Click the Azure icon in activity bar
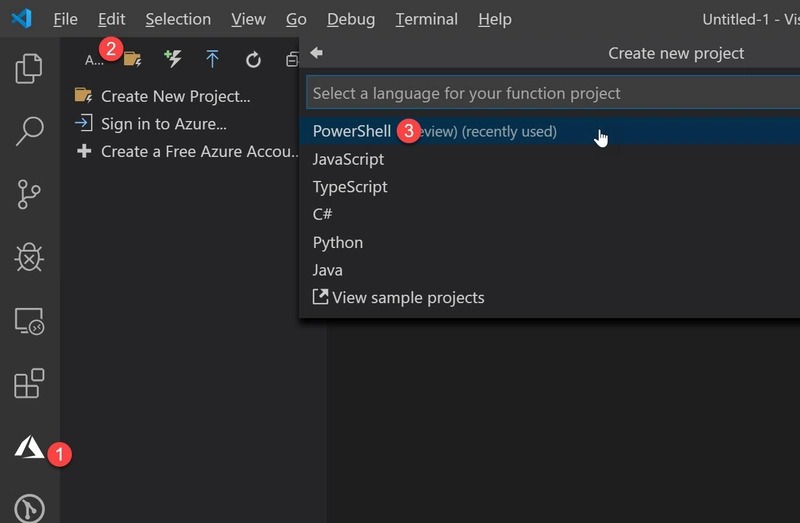 tap(30, 448)
